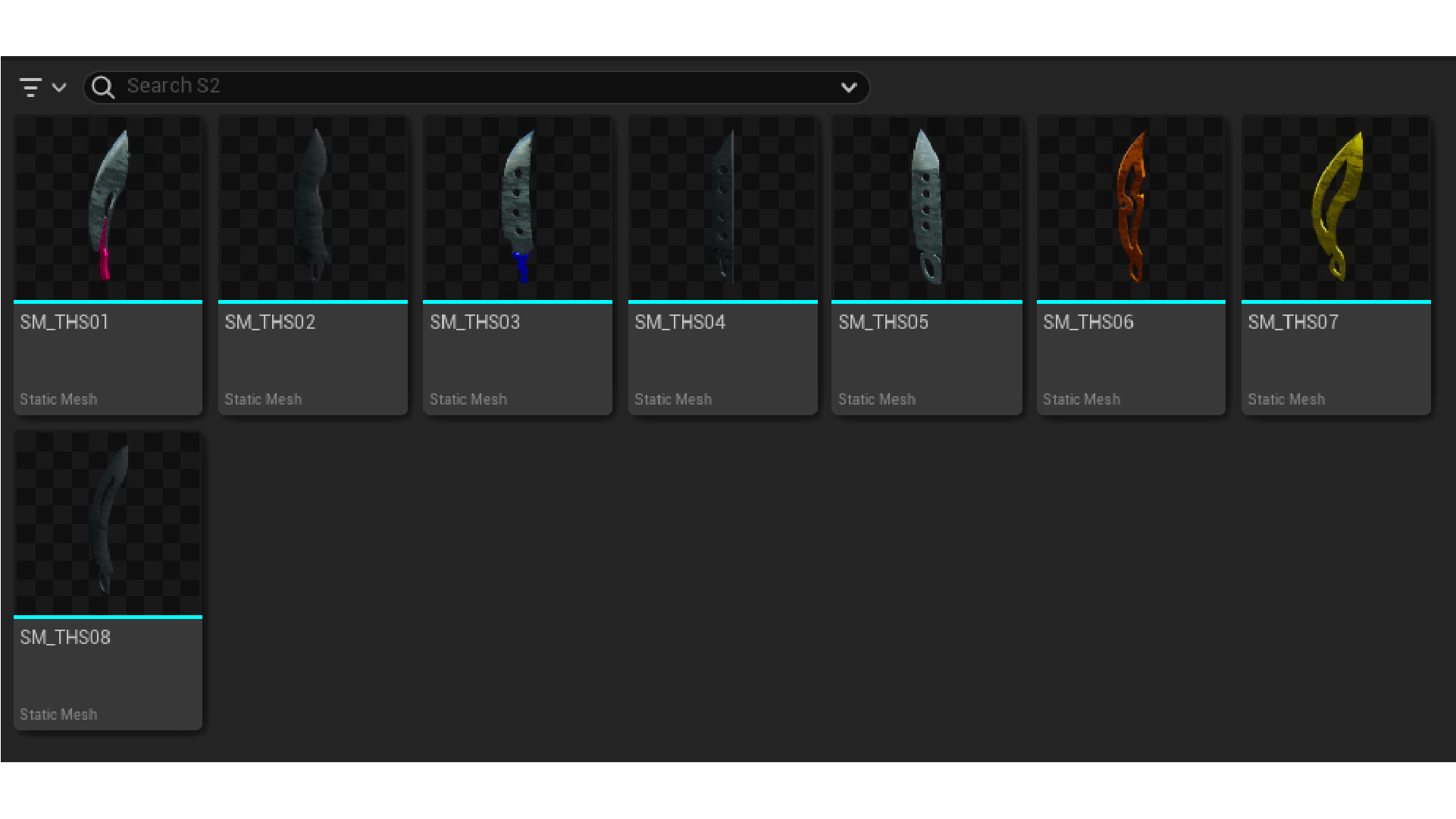Image resolution: width=1456 pixels, height=819 pixels.
Task: Select the SM_THS03 blue-handled knife thumbnail
Action: point(518,207)
